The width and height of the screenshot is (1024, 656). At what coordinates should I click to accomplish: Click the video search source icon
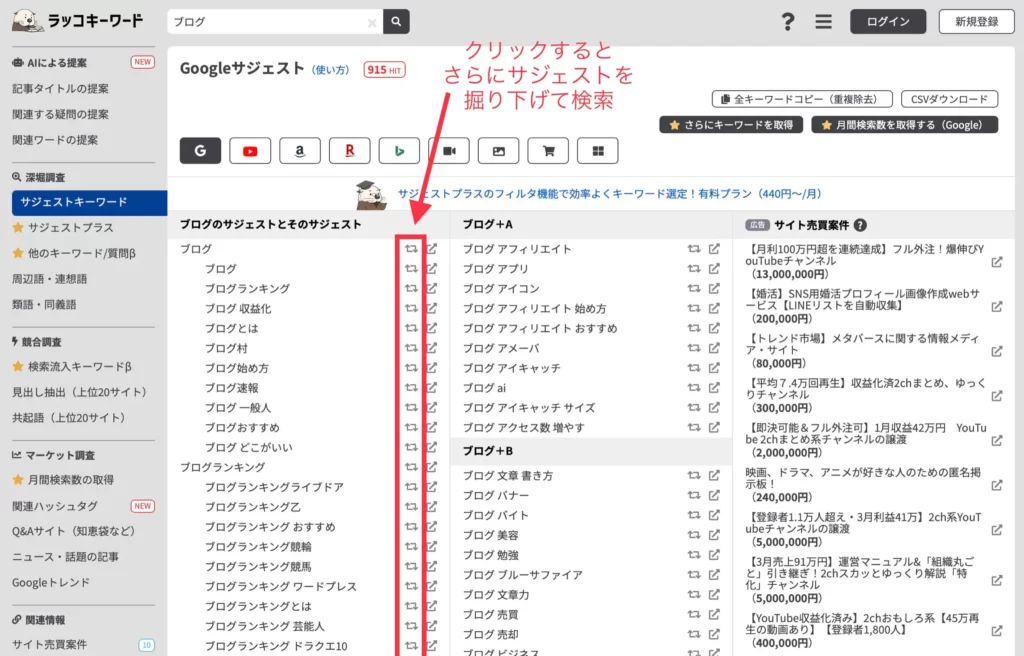(449, 151)
